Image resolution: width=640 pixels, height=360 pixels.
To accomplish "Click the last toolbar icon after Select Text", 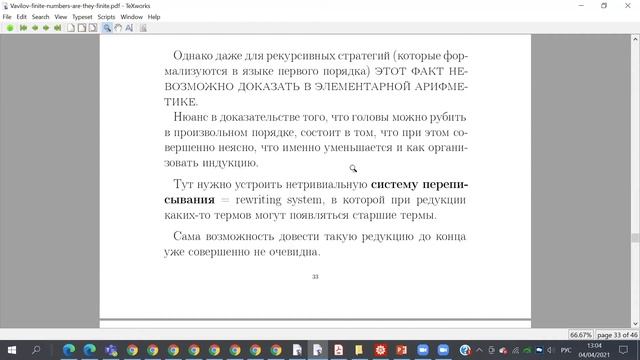I will [x=143, y=28].
